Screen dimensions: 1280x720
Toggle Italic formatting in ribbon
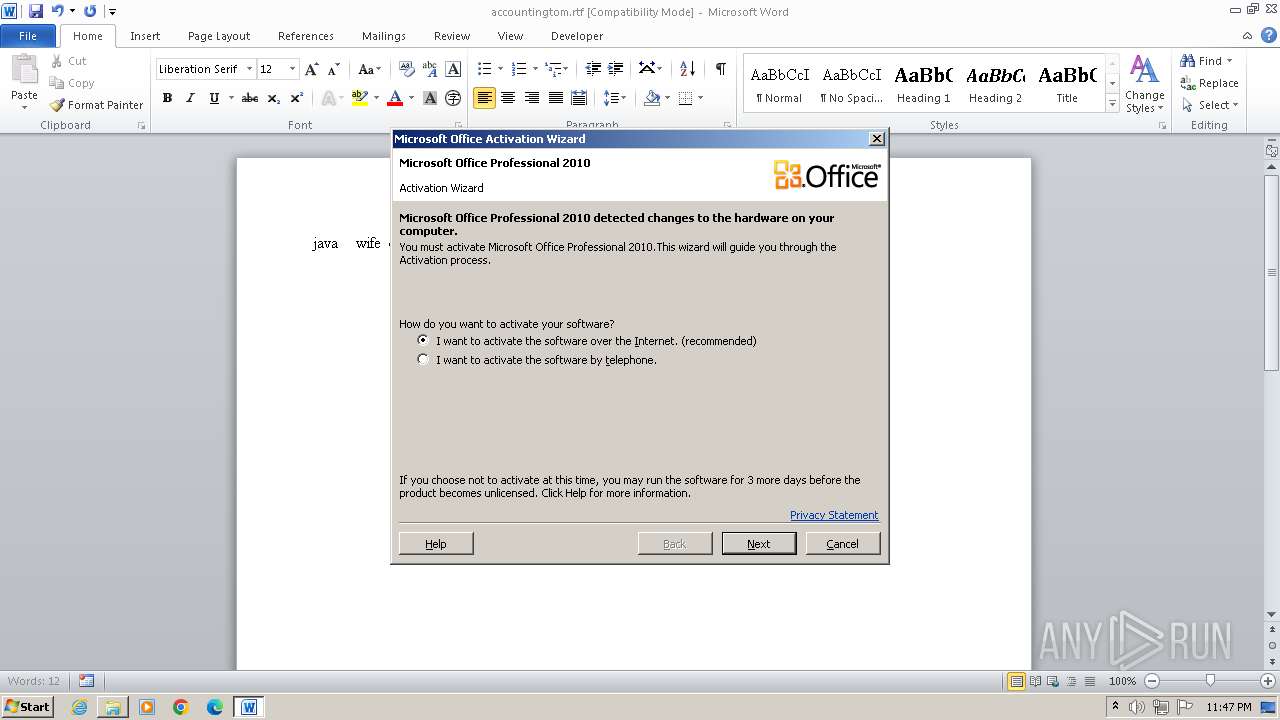coord(190,98)
